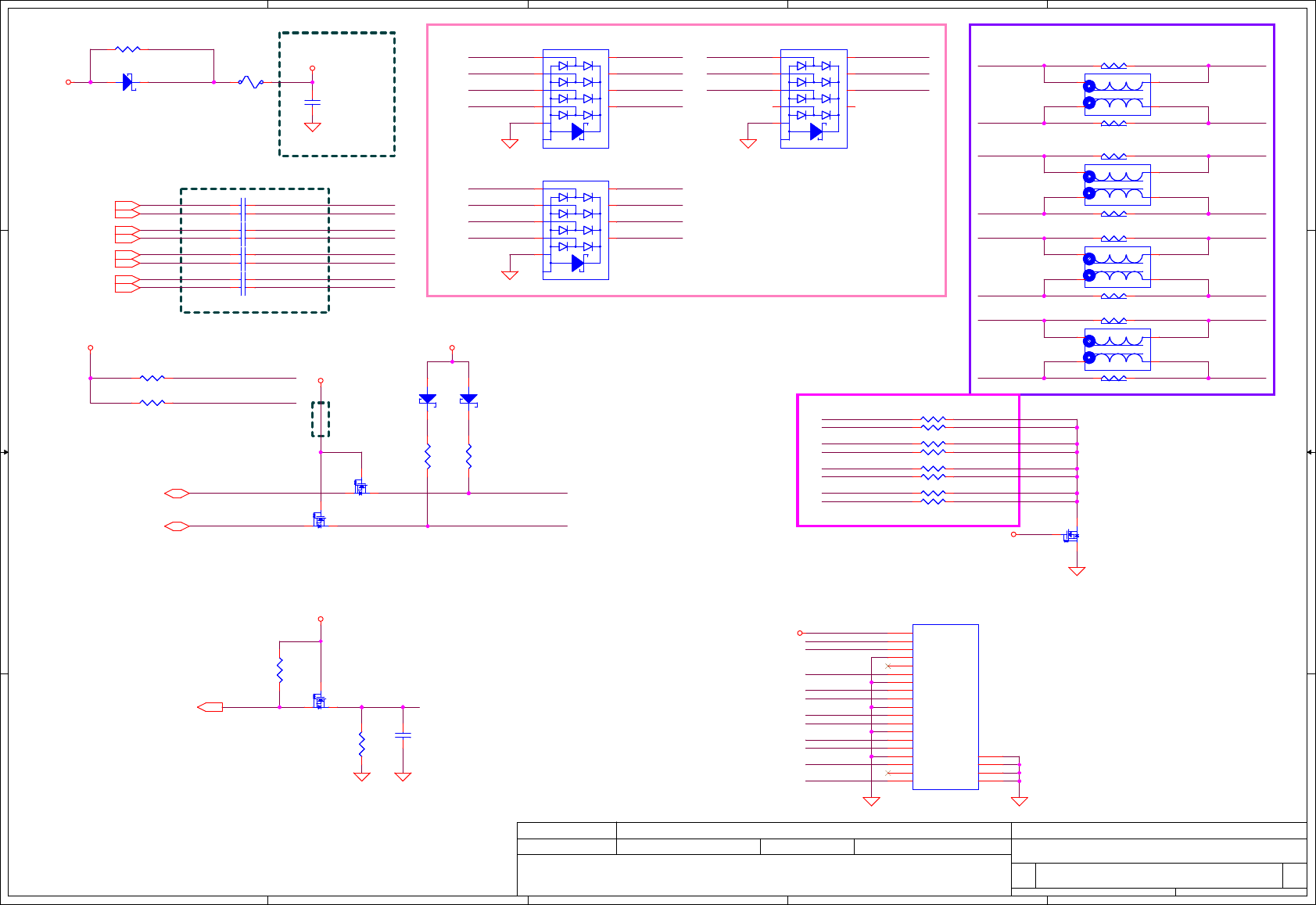Click the left sheet-border arrow marker
This screenshot has width=1316, height=905.
[x=5, y=452]
